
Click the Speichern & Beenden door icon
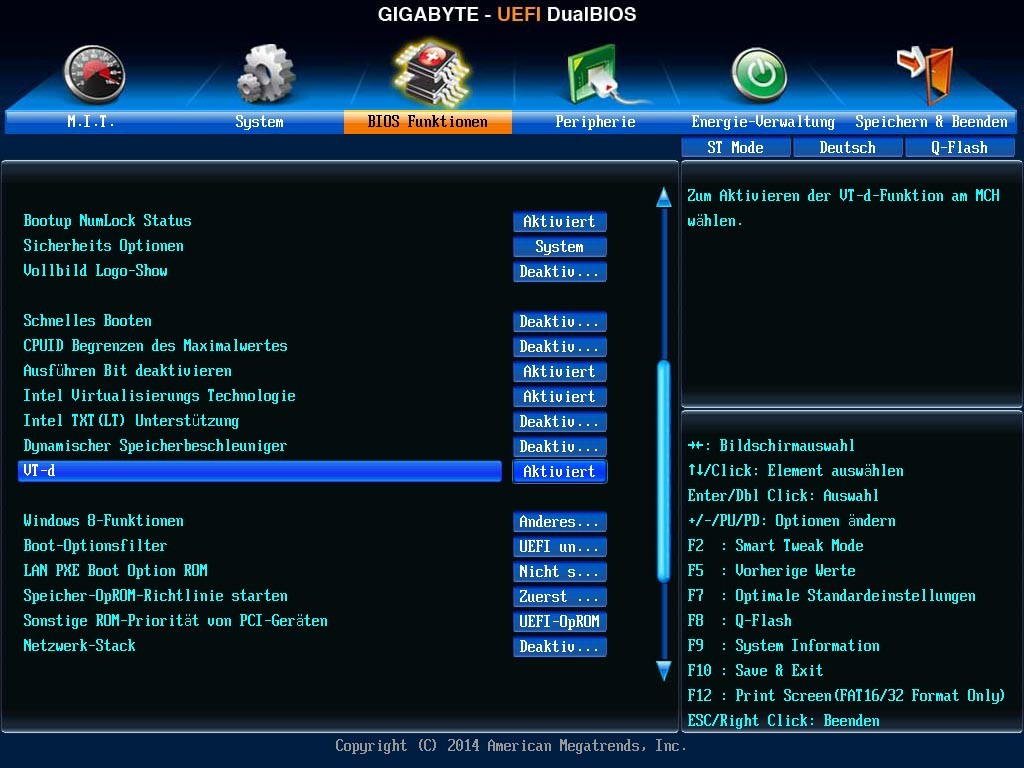926,75
